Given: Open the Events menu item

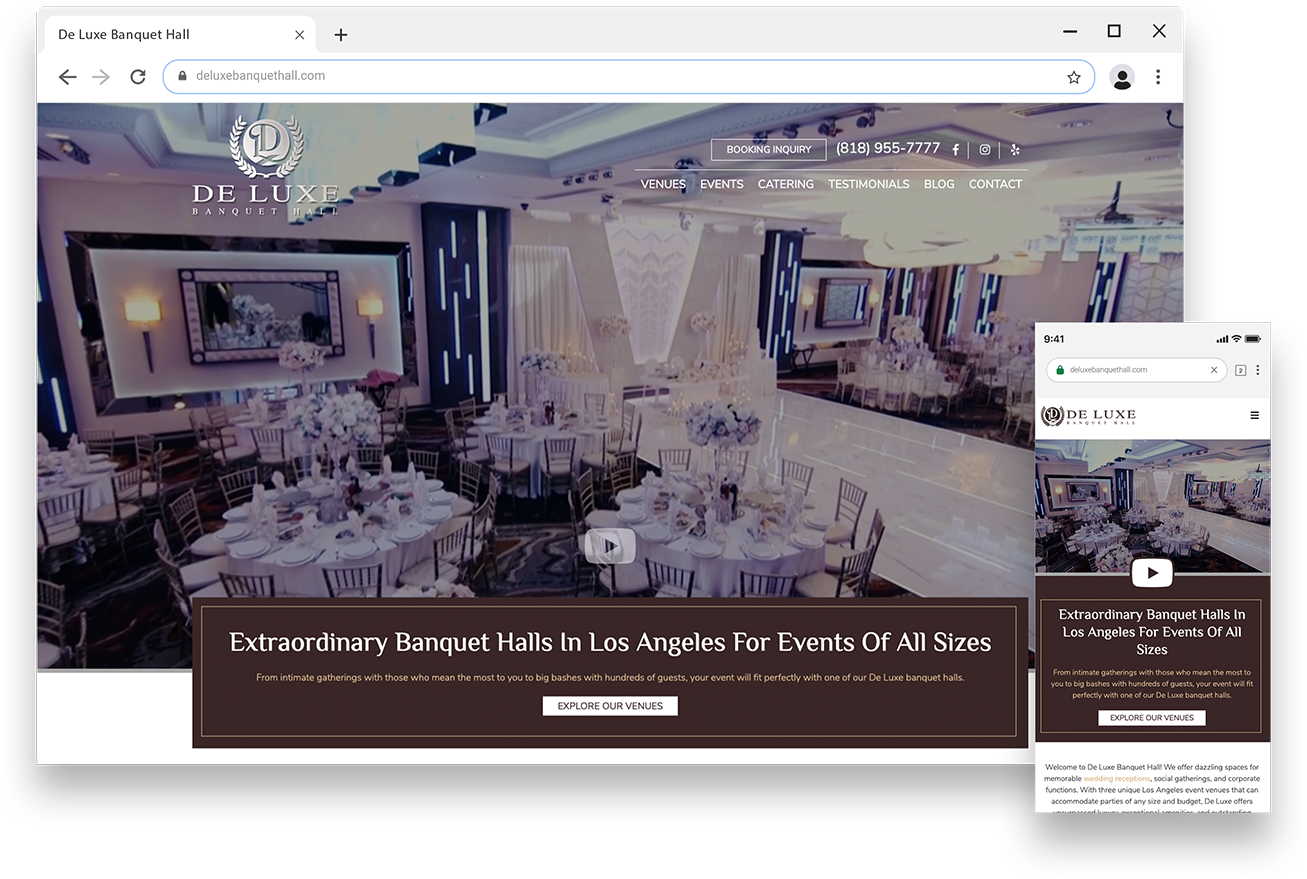Looking at the screenshot, I should (722, 184).
